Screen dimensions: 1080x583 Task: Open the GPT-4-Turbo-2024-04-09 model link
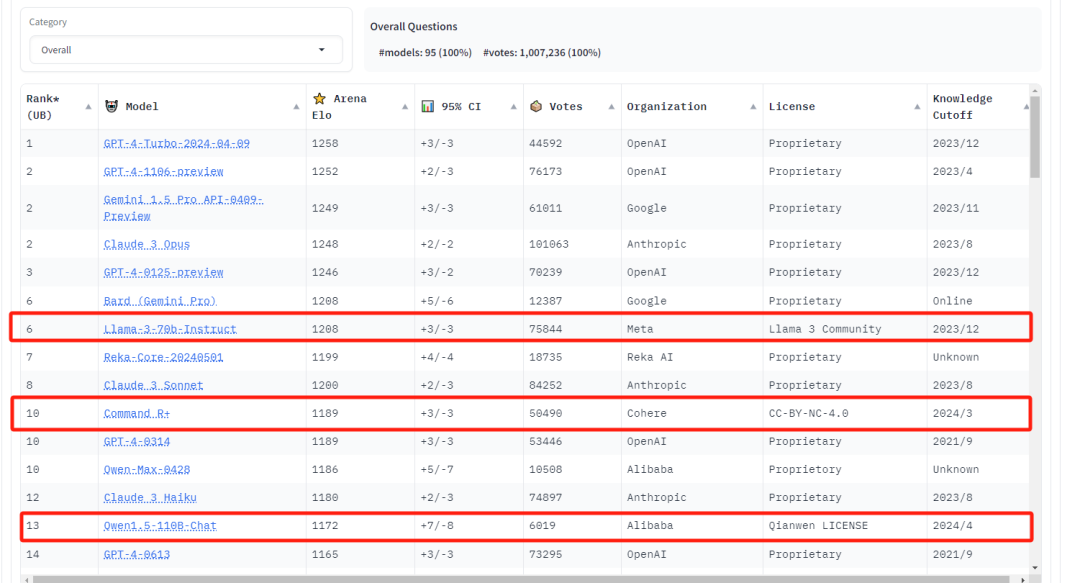point(176,144)
